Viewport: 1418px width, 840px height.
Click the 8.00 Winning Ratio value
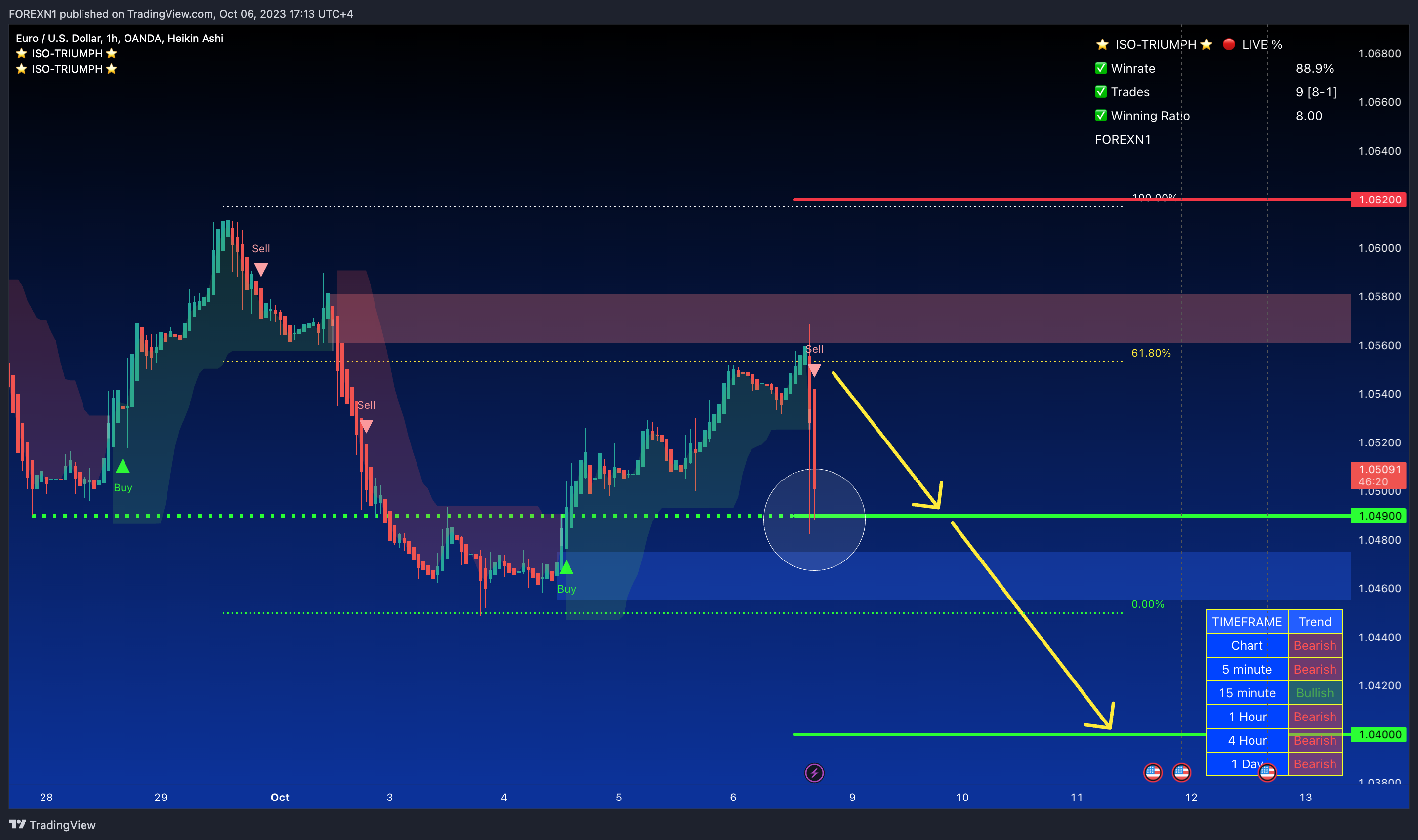click(x=1309, y=116)
